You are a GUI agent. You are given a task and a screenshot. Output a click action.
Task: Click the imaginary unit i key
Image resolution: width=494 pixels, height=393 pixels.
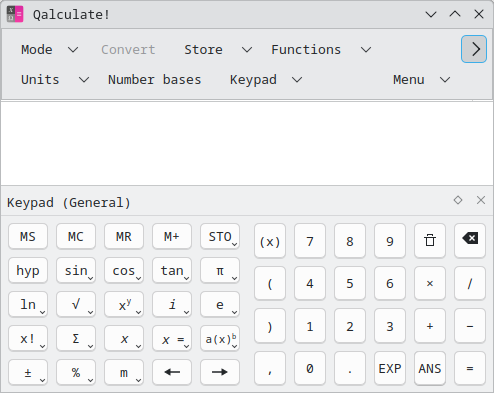click(172, 304)
